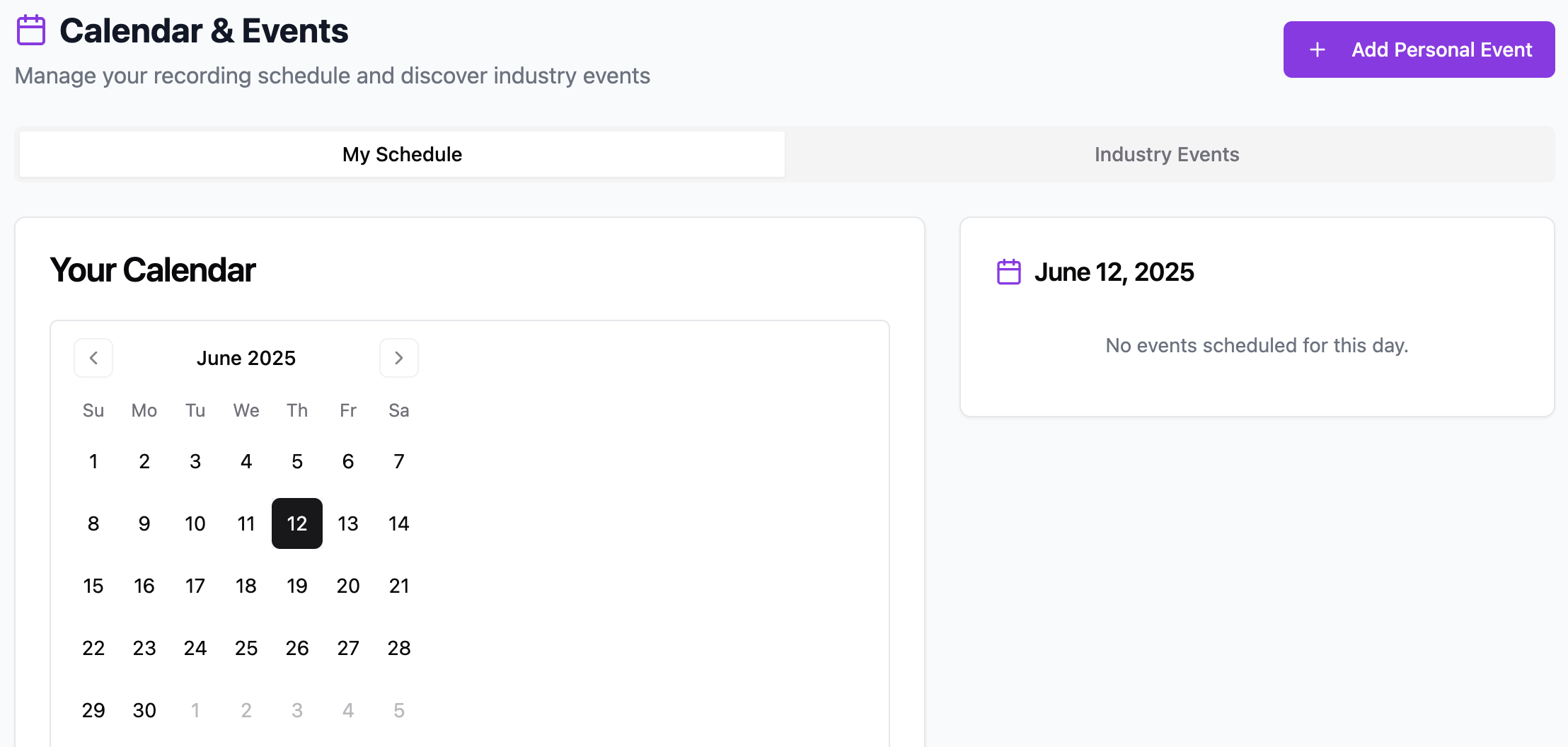Choose June 22 in the calendar
The height and width of the screenshot is (747, 1568).
(93, 648)
